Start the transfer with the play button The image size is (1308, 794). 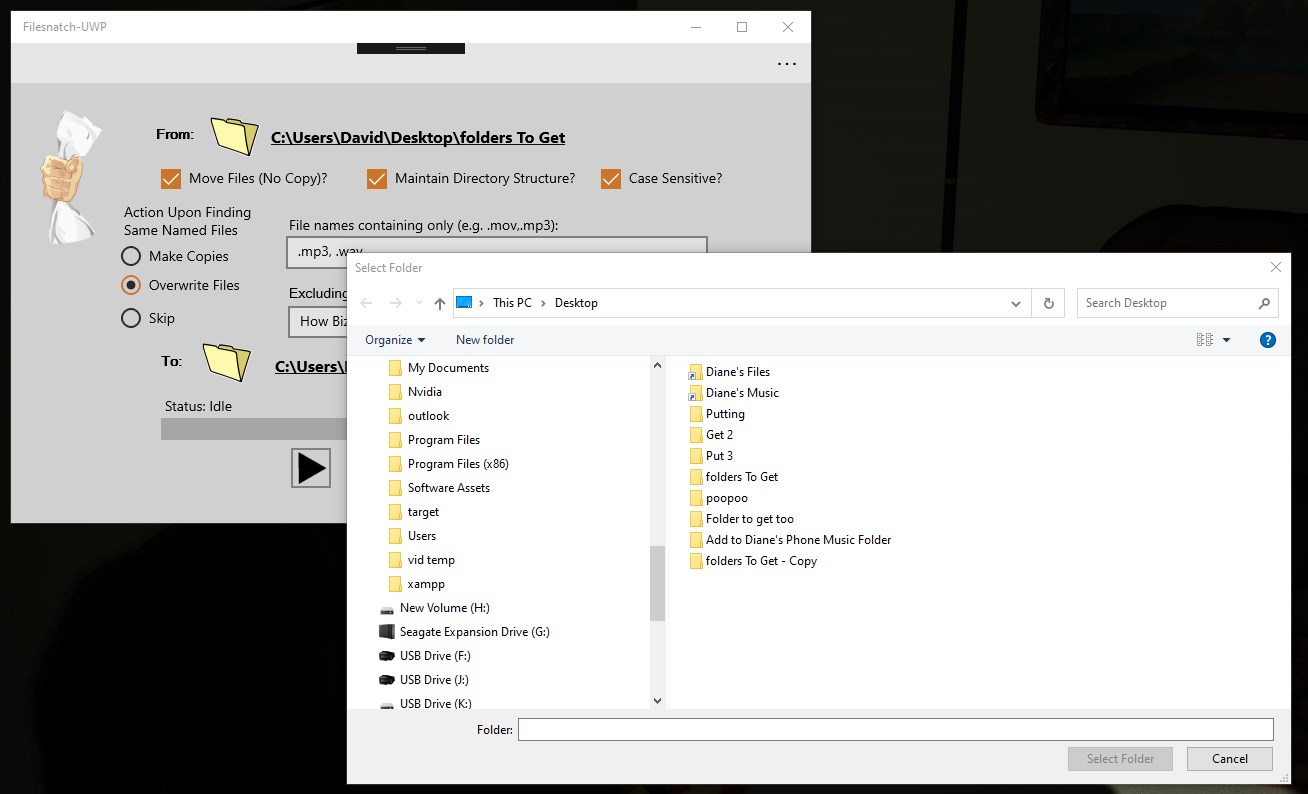pyautogui.click(x=311, y=468)
